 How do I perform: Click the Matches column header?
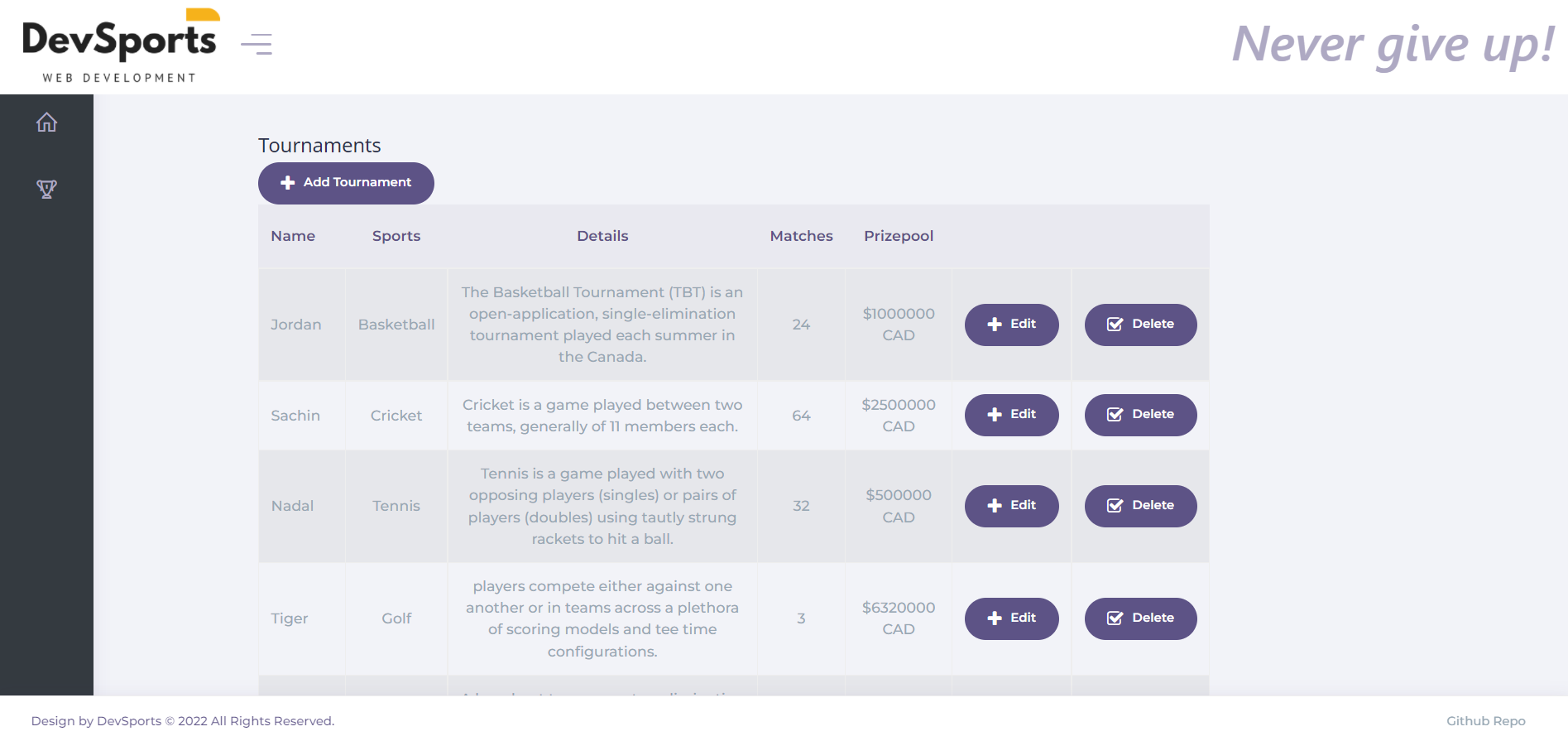(x=801, y=236)
